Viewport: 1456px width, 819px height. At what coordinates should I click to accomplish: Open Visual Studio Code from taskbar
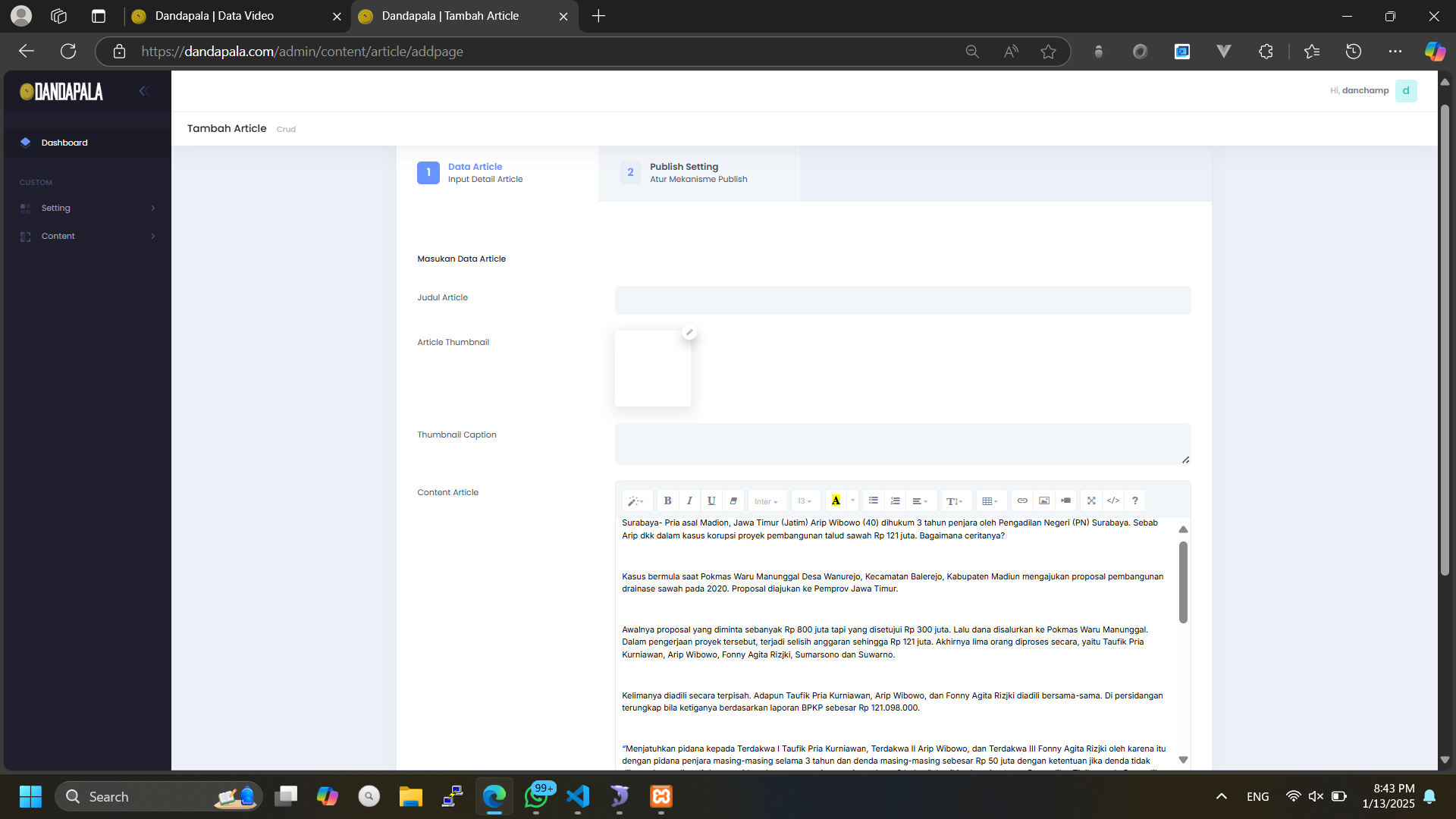tap(578, 797)
